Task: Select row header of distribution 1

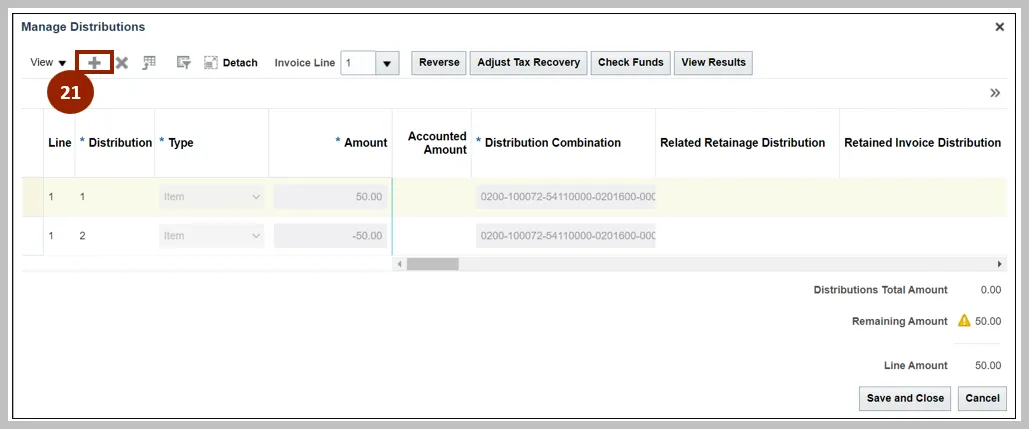Action: pyautogui.click(x=33, y=196)
